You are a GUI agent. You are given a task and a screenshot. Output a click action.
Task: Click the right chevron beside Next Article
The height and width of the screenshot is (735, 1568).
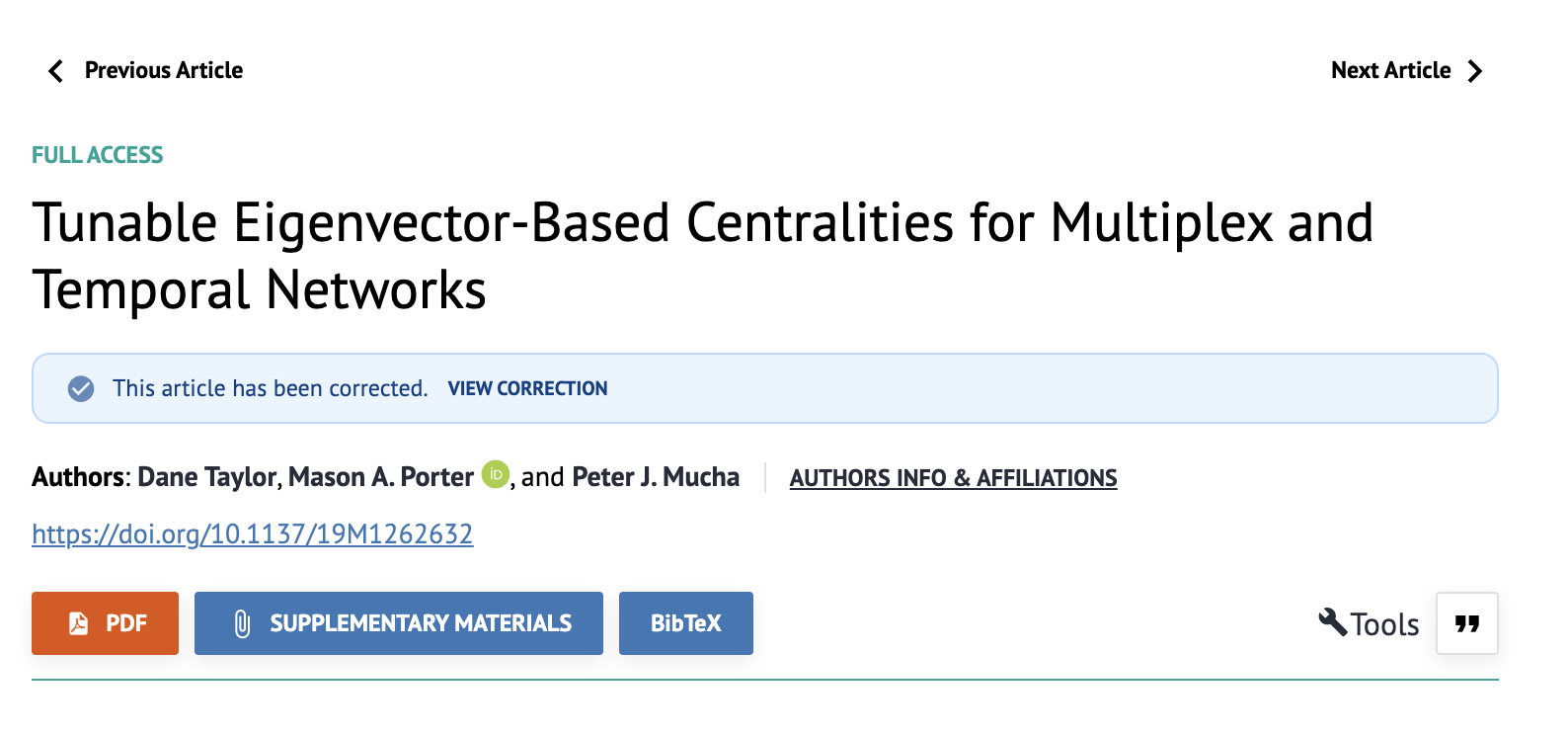coord(1475,71)
